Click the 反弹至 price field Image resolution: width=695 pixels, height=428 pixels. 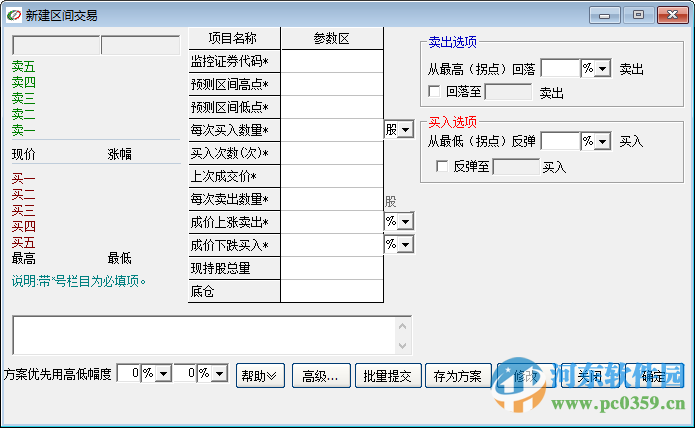[516, 167]
